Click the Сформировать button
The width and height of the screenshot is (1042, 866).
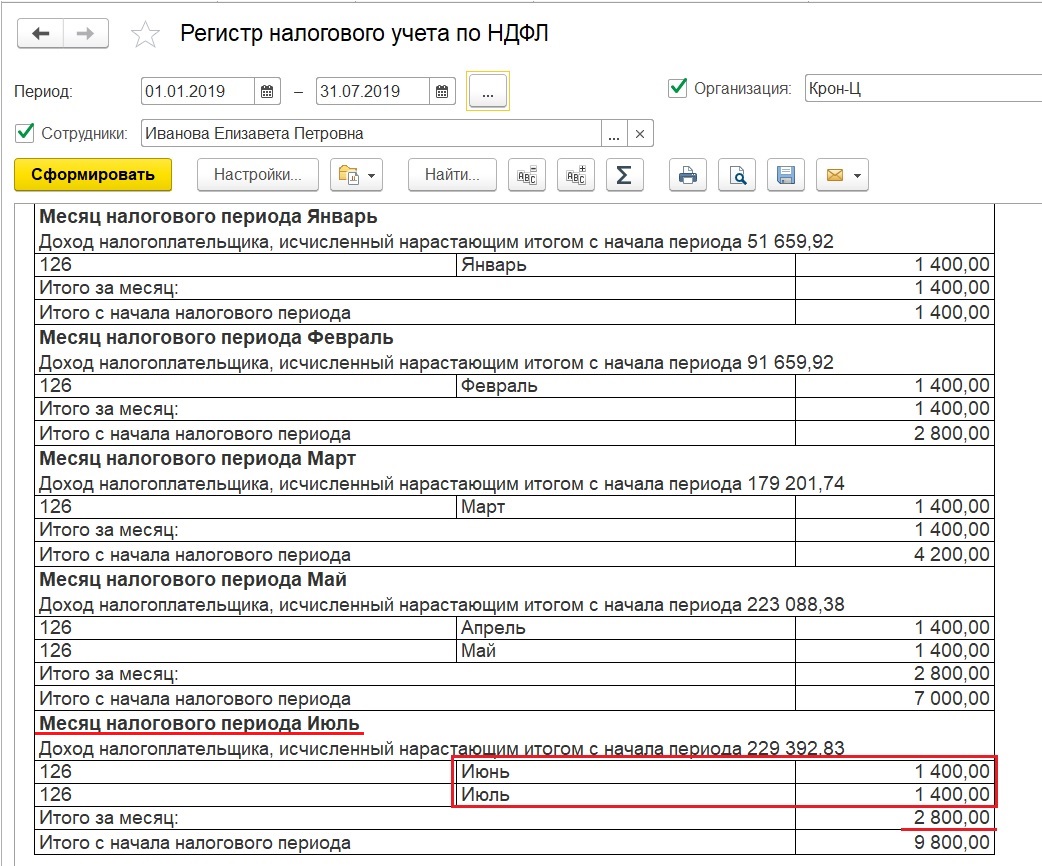tap(93, 175)
